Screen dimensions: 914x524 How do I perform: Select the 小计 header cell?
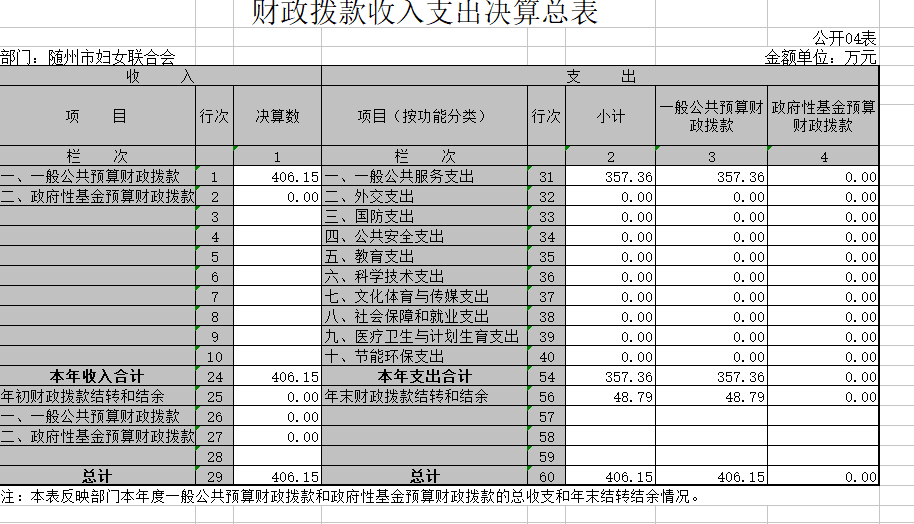[610, 116]
